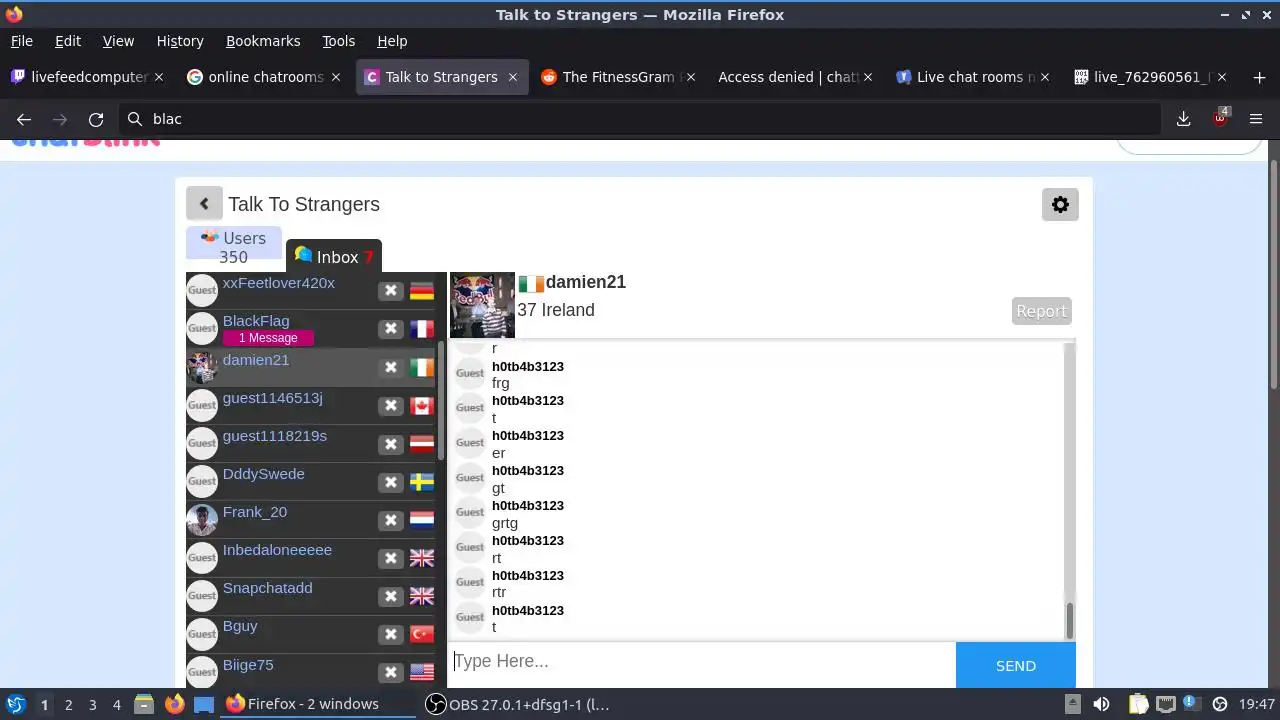Viewport: 1280px width, 720px height.
Task: Click the Turkey flag beside Bguy
Action: click(422, 634)
